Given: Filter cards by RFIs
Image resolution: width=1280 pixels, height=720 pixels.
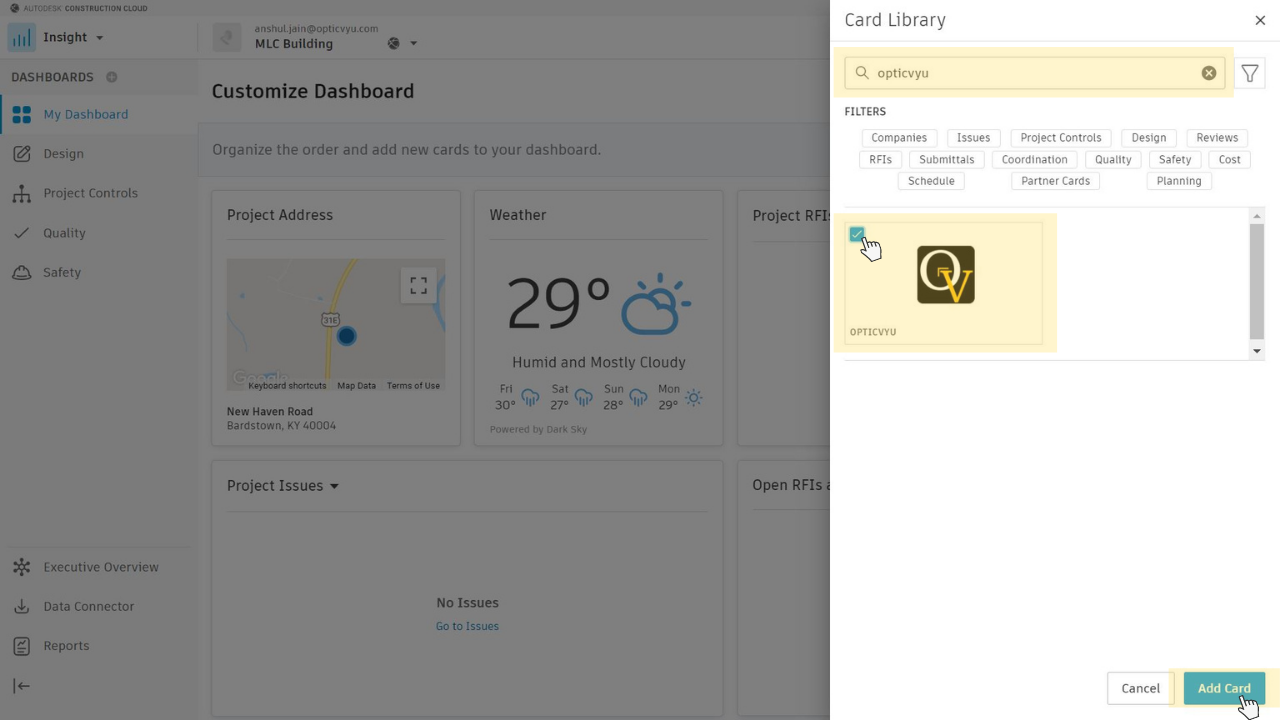Looking at the screenshot, I should 880,159.
